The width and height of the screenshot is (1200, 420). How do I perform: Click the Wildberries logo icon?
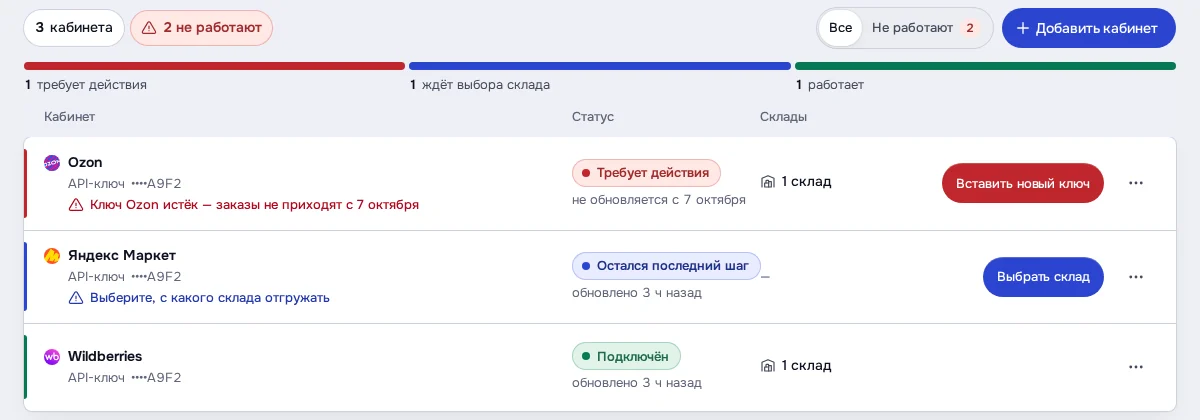(52, 356)
